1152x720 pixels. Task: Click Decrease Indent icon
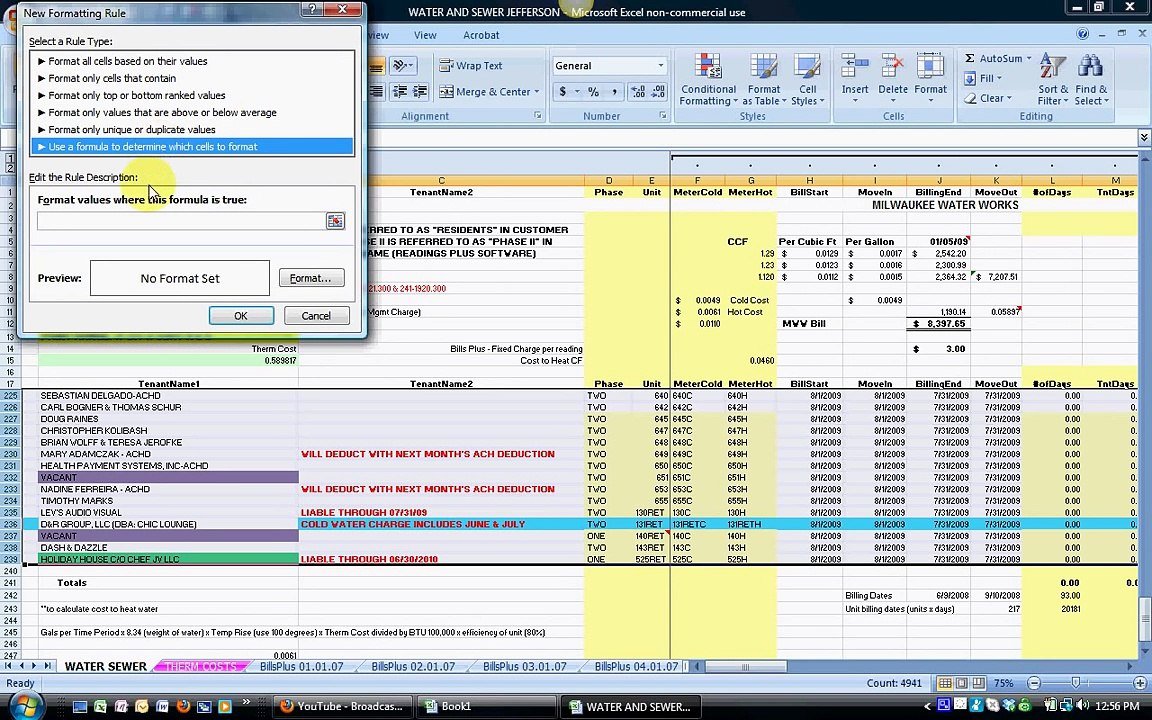coord(400,92)
